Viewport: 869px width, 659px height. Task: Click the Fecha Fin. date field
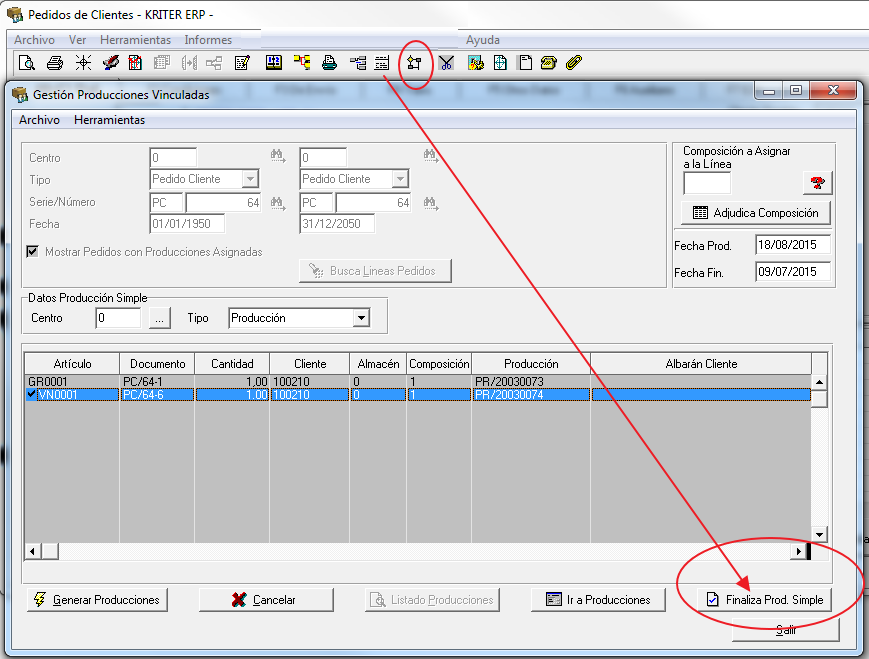coord(793,272)
